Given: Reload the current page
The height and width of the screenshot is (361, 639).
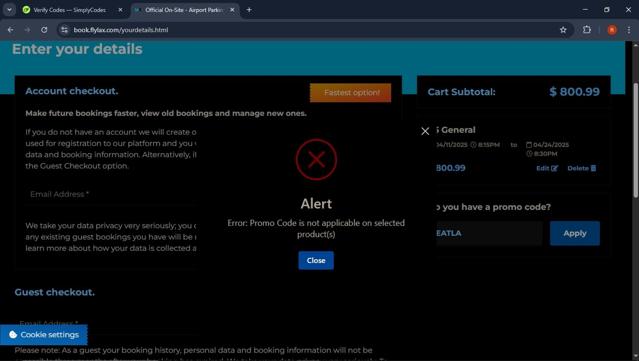Looking at the screenshot, I should click(x=44, y=30).
